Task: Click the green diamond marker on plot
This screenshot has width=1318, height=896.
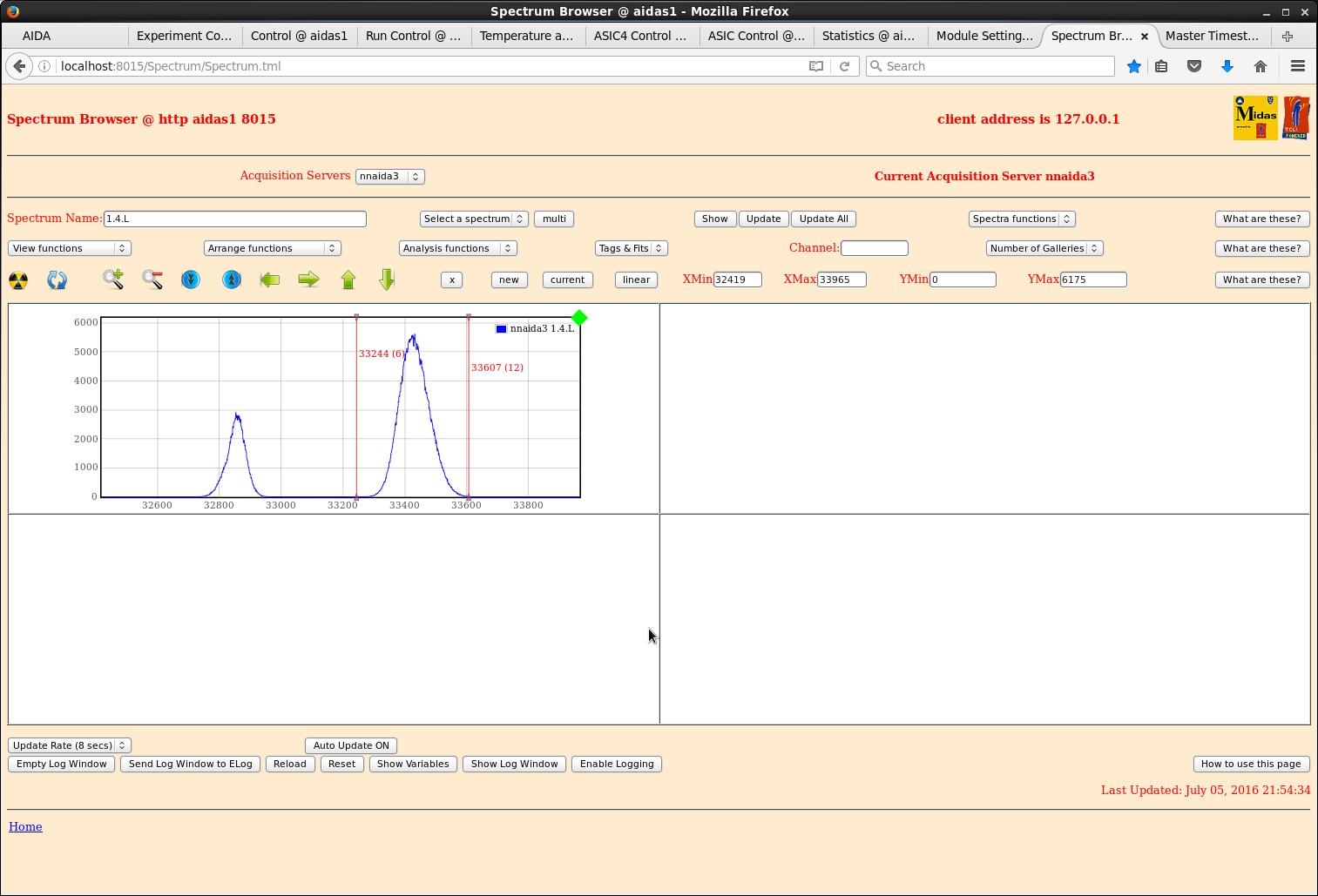Action: click(x=579, y=318)
